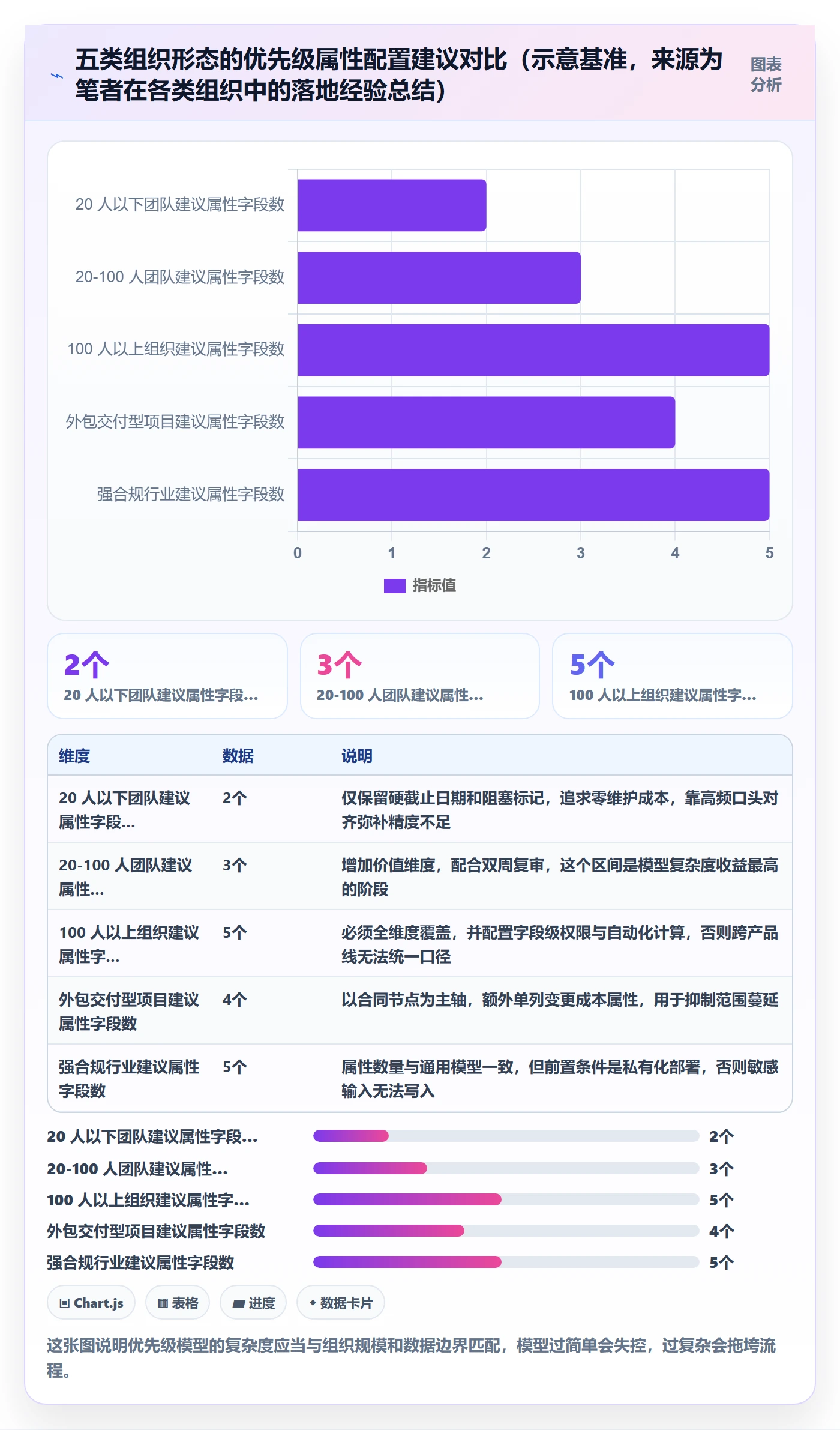
Task: Click progress bar for 强合规行业
Action: tap(506, 1262)
